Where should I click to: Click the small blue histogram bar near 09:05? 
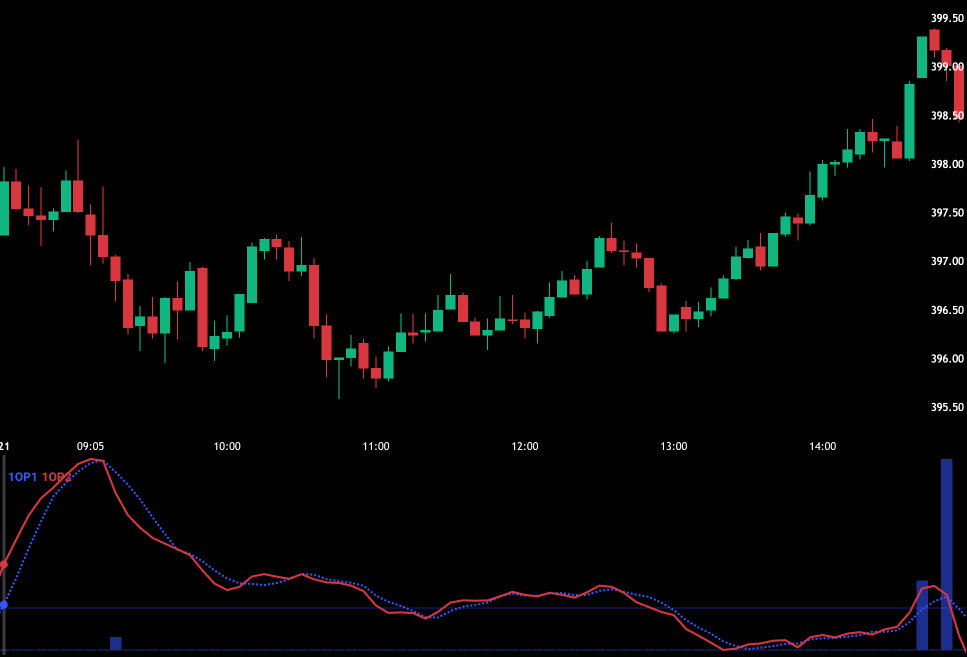click(115, 643)
